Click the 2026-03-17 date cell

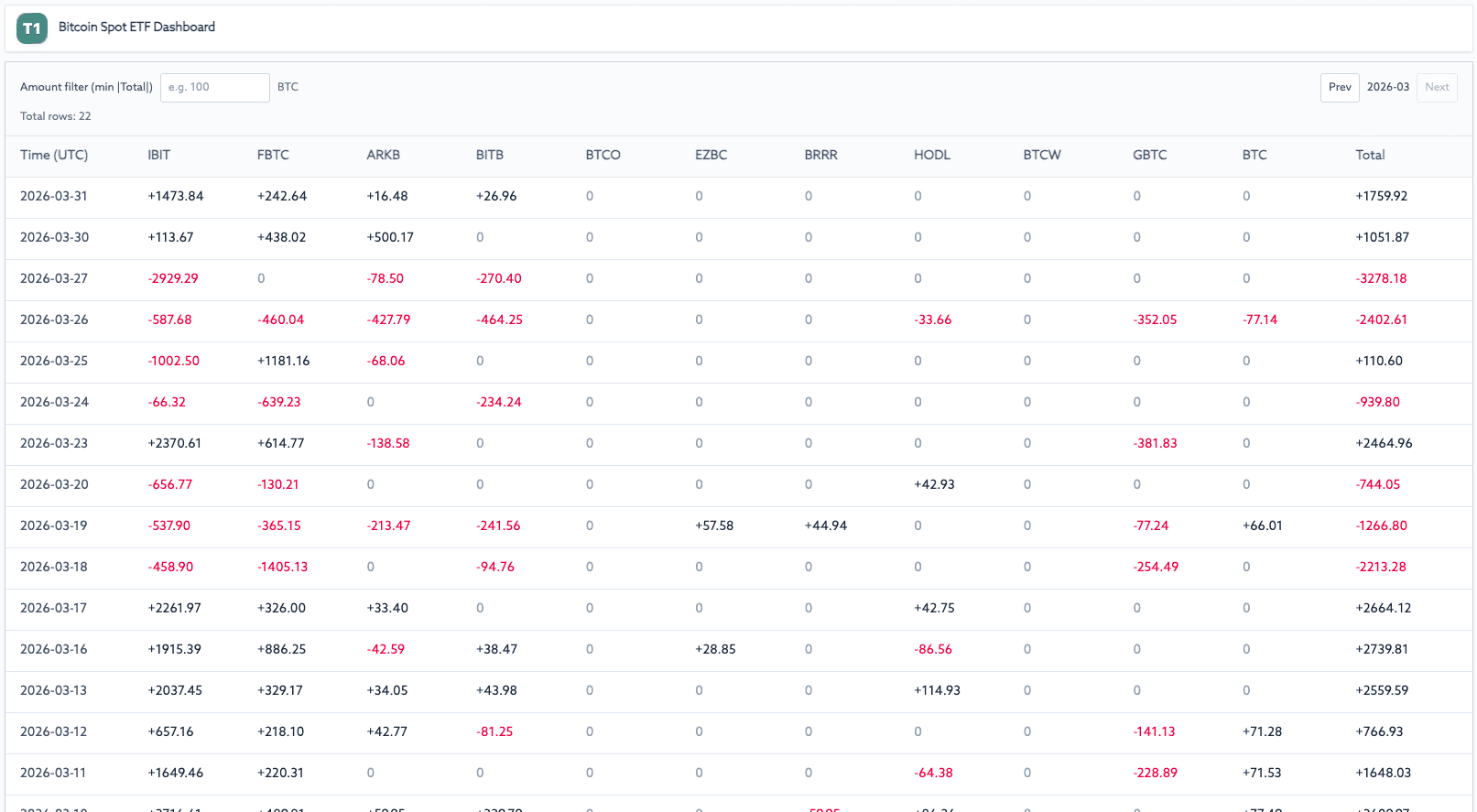pyautogui.click(x=54, y=609)
